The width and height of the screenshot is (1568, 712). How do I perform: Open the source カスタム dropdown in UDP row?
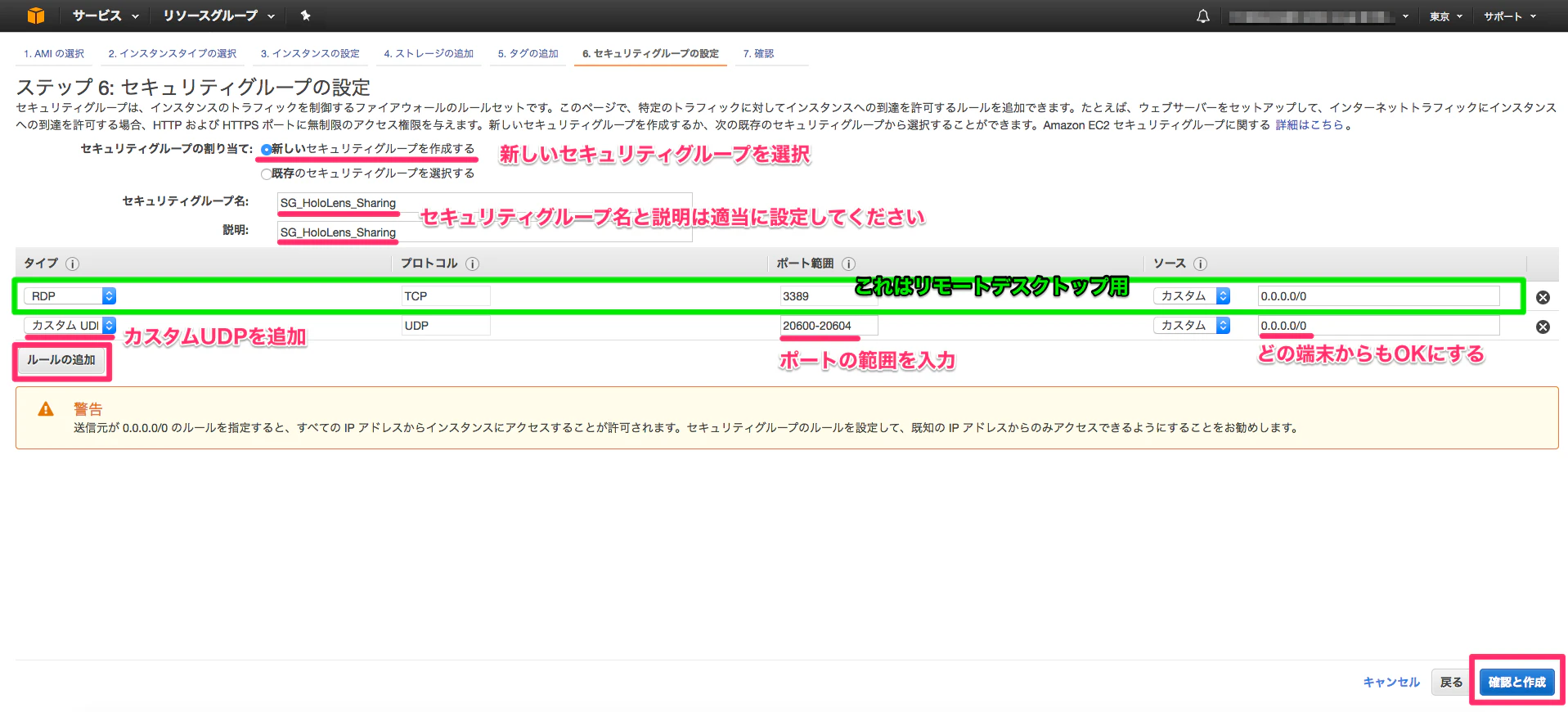pos(1192,326)
